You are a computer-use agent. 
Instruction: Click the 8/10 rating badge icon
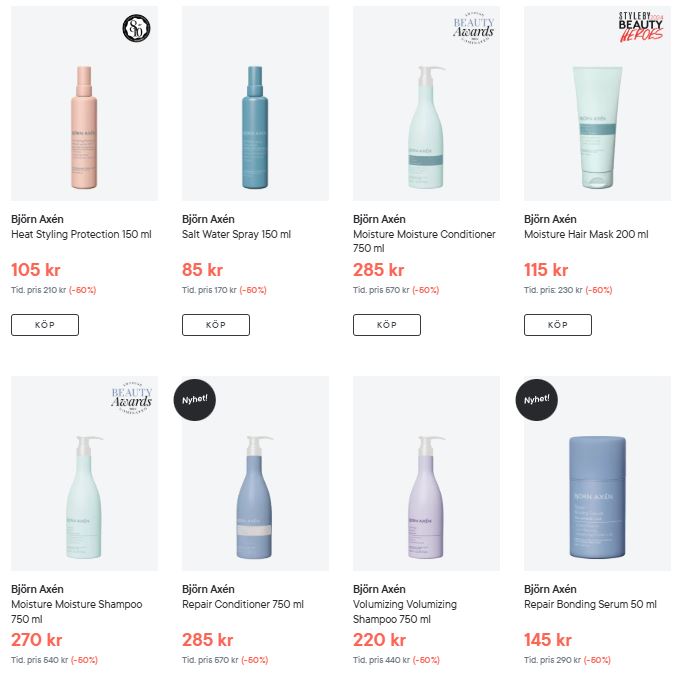coord(136,28)
